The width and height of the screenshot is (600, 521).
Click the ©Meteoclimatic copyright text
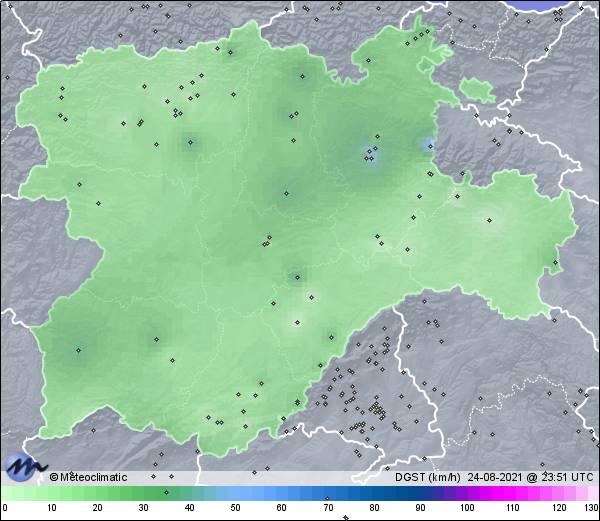88,477
